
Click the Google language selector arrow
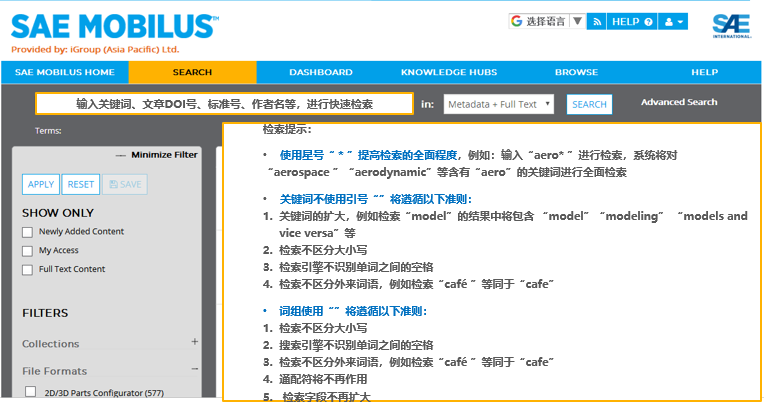tap(577, 21)
